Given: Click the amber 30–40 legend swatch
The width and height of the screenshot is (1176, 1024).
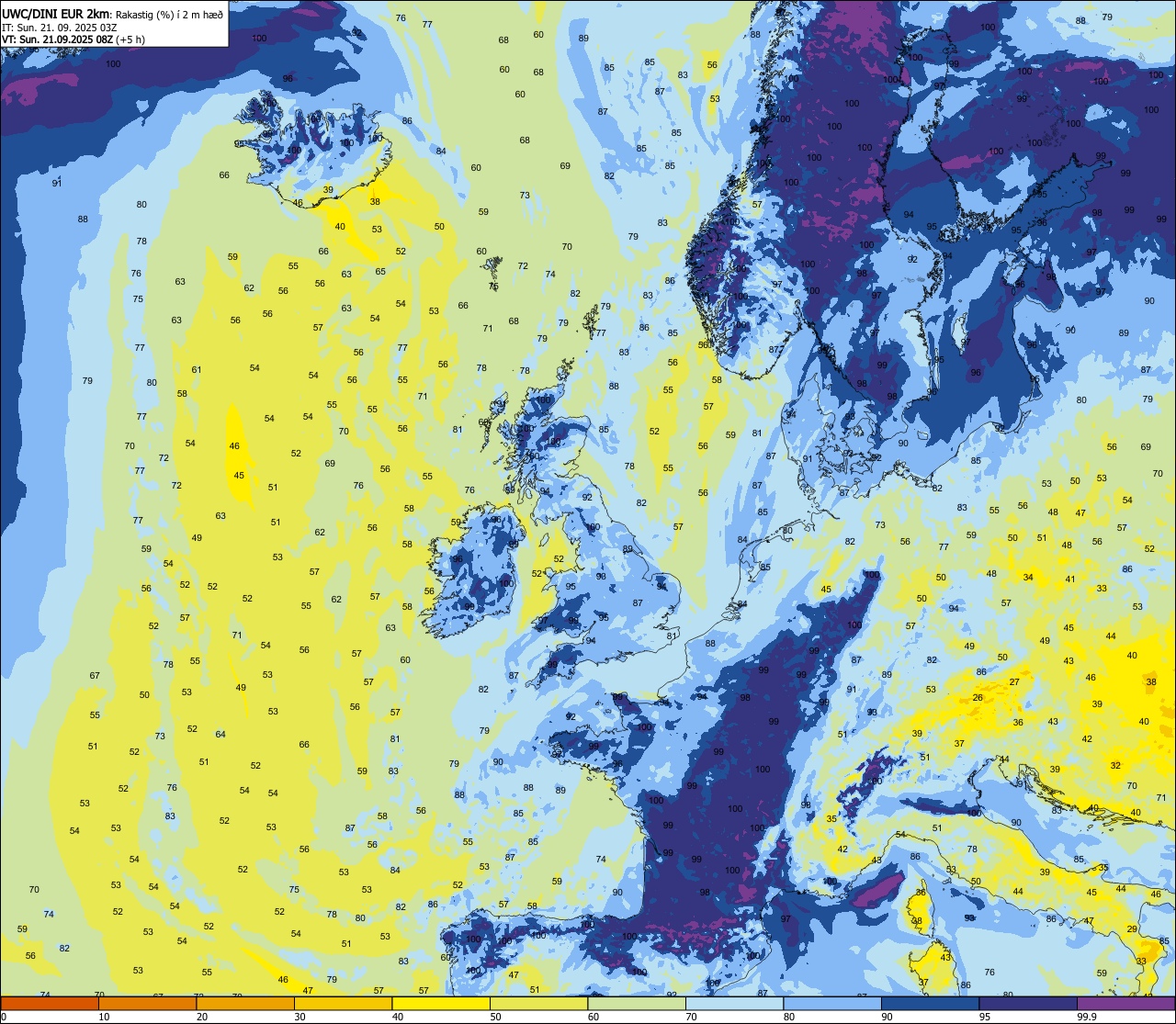Looking at the screenshot, I should (344, 1004).
